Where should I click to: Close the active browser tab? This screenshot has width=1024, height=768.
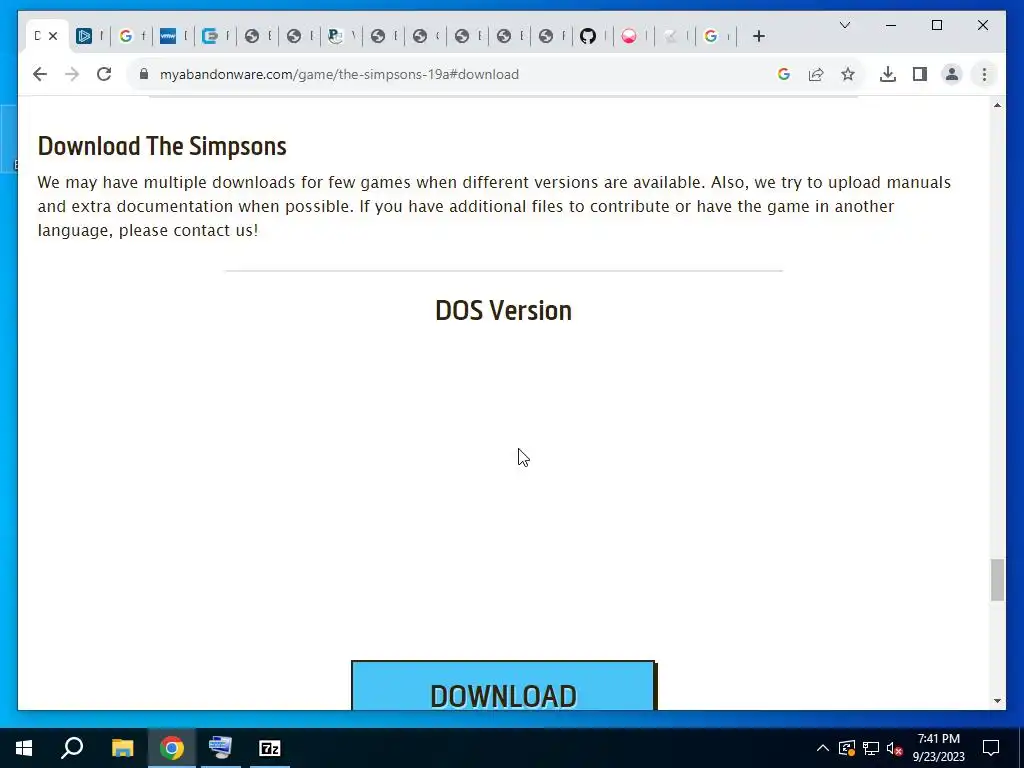54,37
